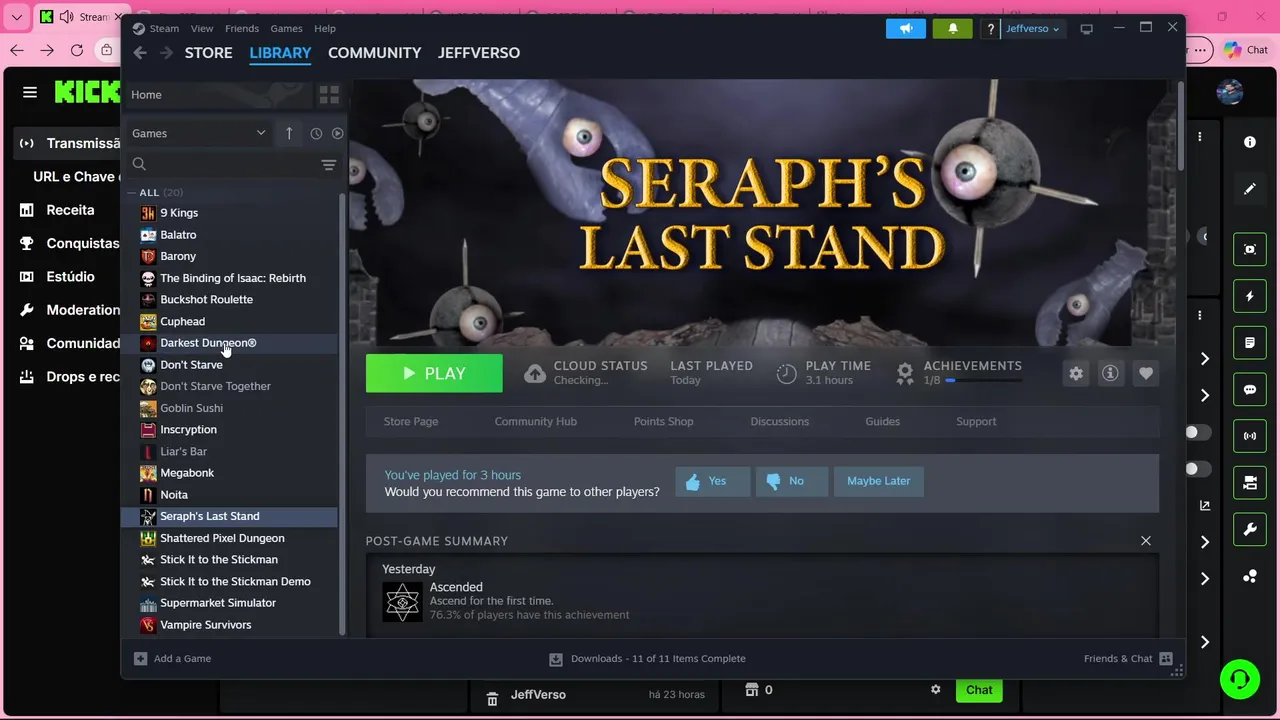Switch to STORE tab
The width and height of the screenshot is (1280, 720).
[208, 53]
